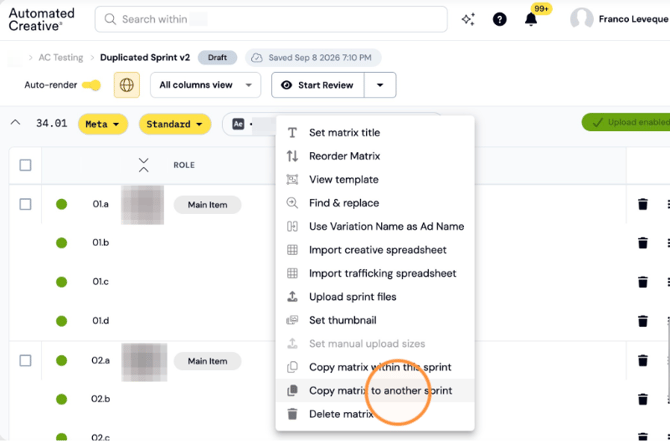
Task: Click the Upload sprint files icon
Action: coord(292,296)
